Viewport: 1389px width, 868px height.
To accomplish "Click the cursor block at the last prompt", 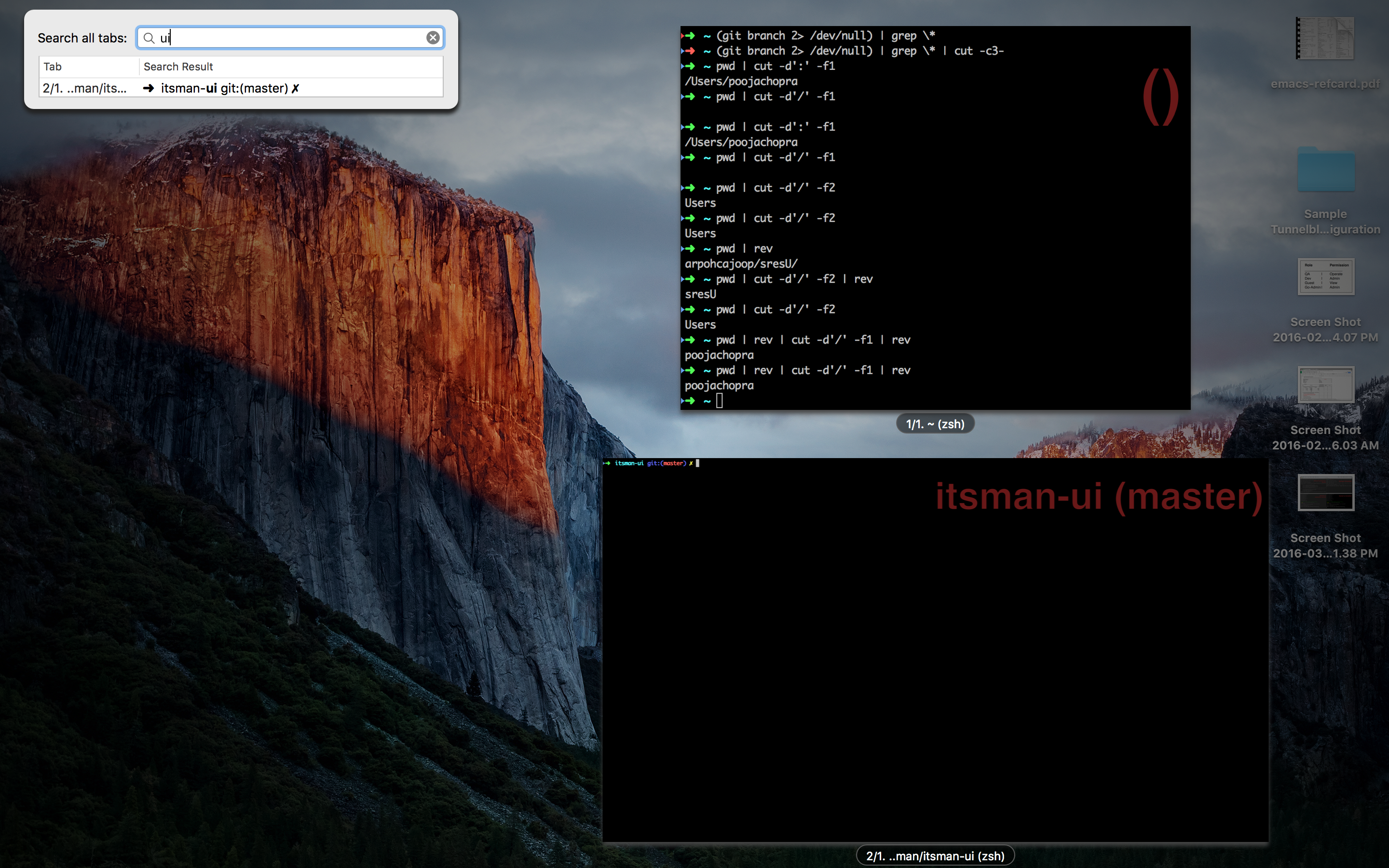I will click(x=719, y=401).
